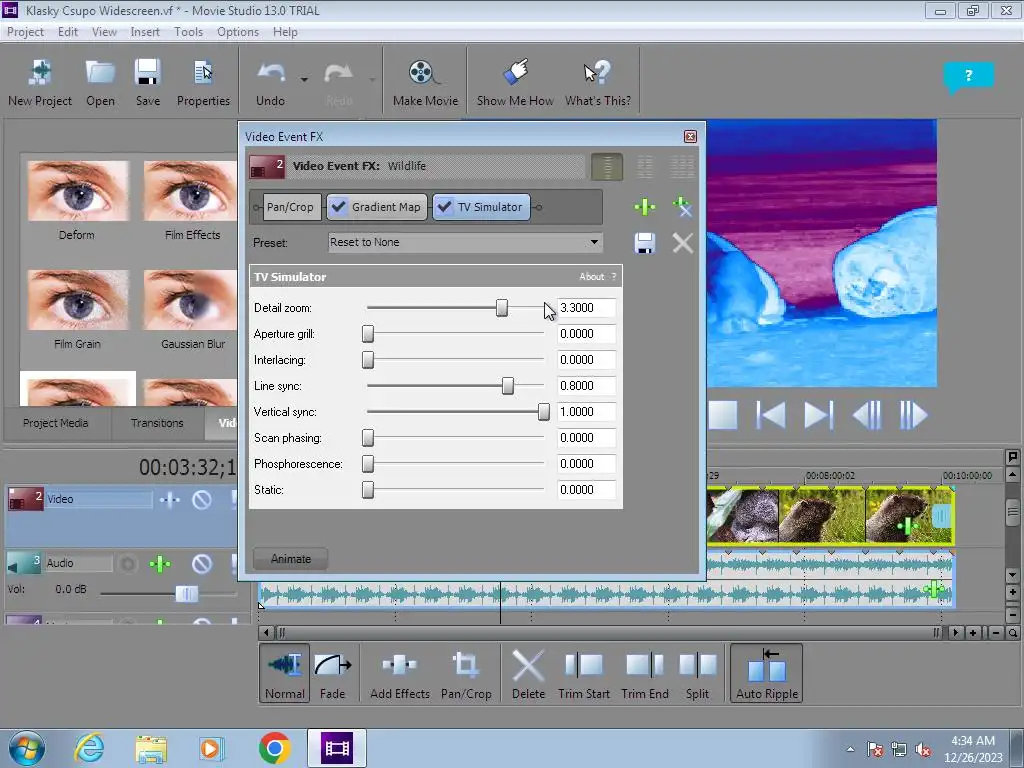Mute the Audio track

[x=202, y=564]
